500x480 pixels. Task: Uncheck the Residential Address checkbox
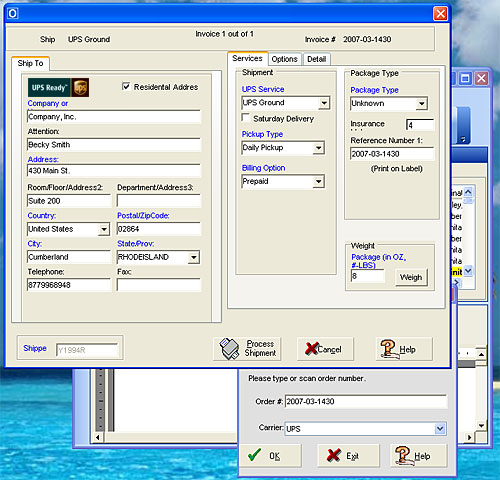click(126, 86)
